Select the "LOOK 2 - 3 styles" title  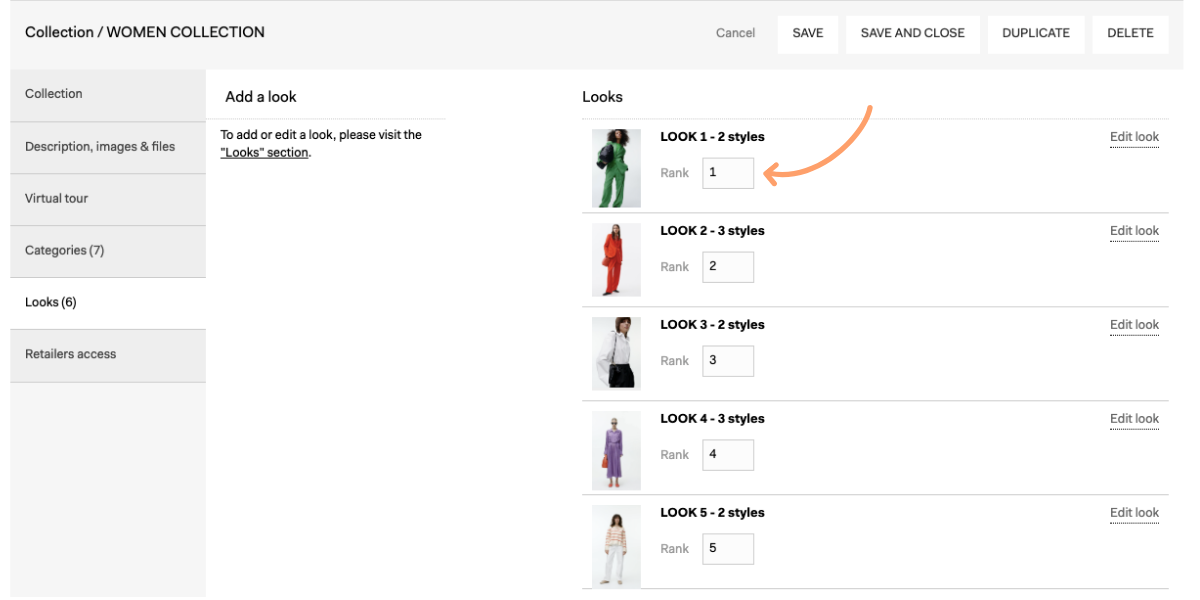click(x=712, y=231)
